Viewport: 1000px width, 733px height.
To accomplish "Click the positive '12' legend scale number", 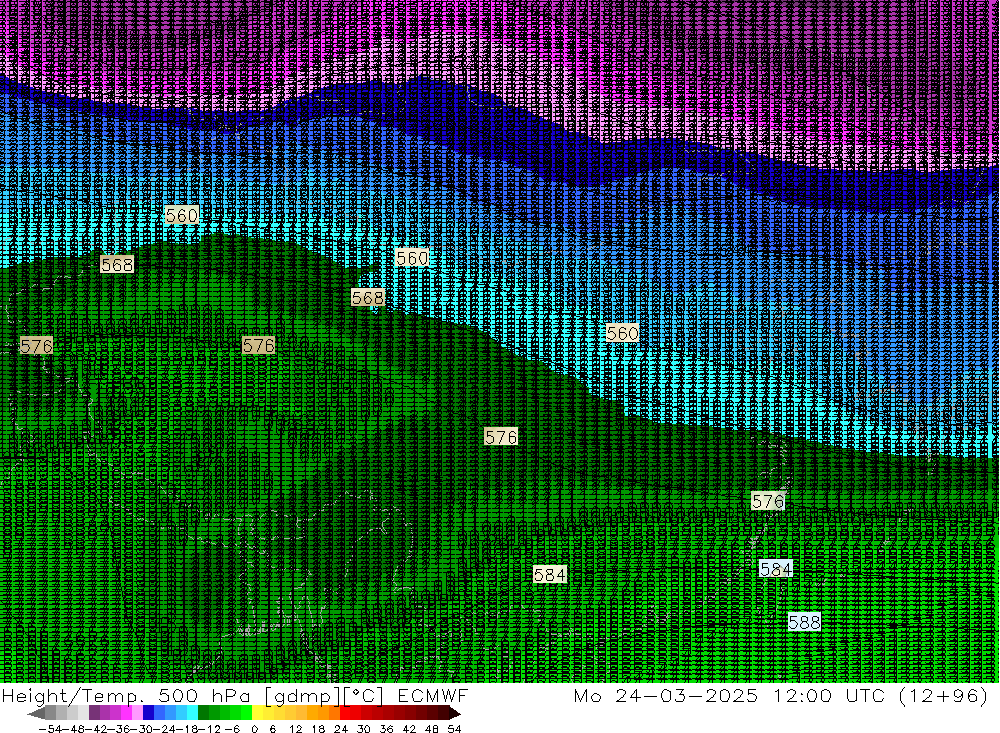I will coord(295,729).
